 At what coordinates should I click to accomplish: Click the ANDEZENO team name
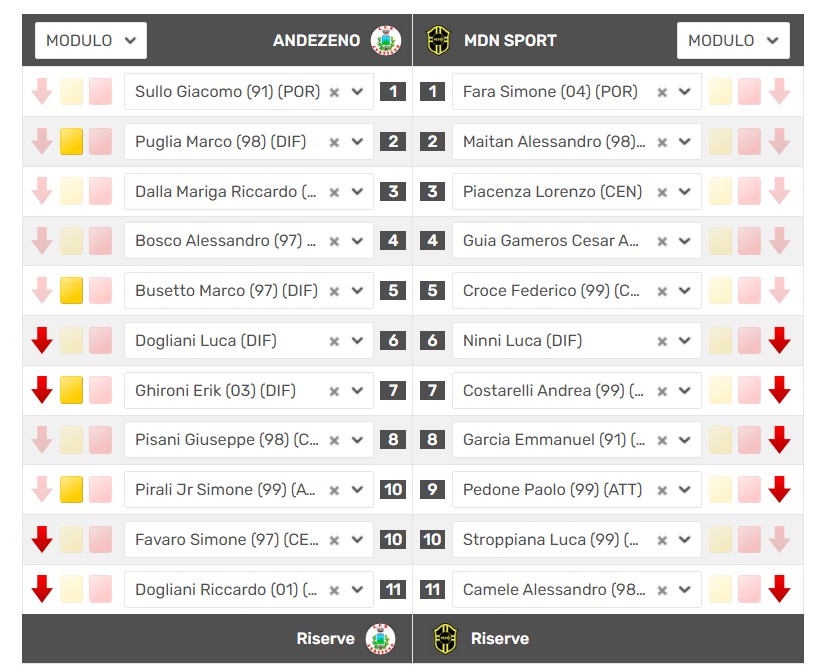pos(316,41)
